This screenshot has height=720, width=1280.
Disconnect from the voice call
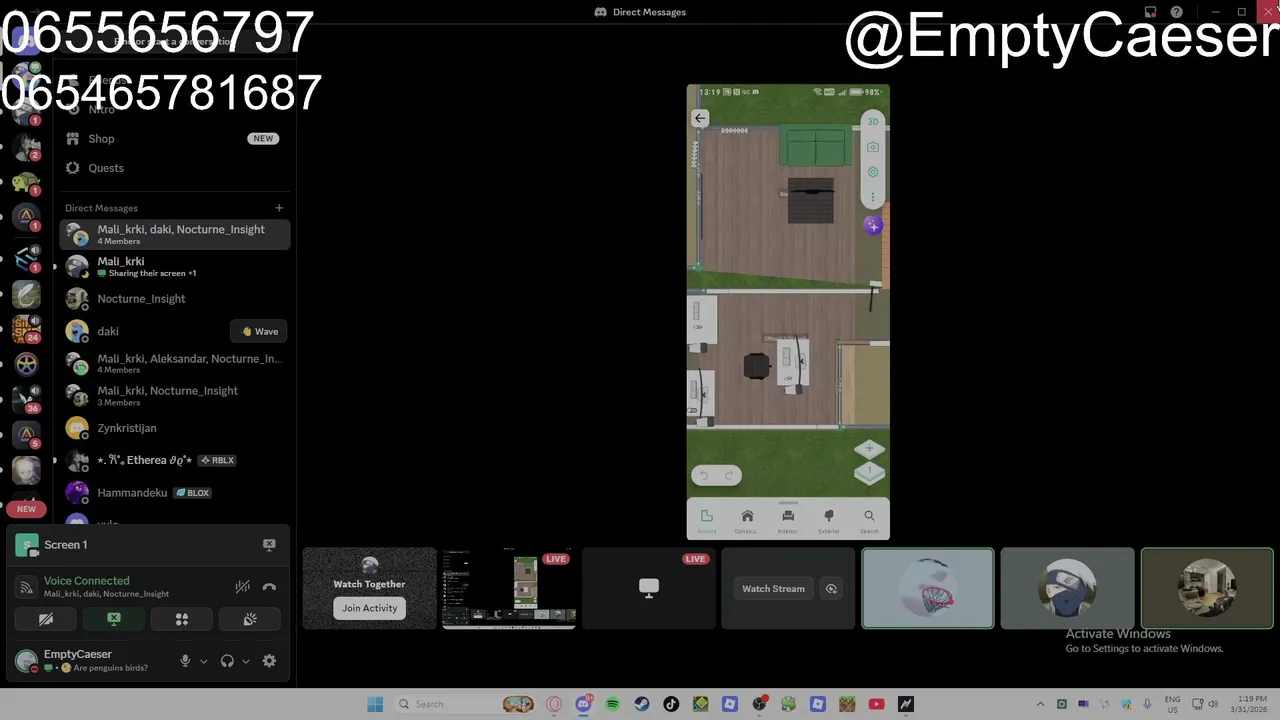(x=269, y=587)
